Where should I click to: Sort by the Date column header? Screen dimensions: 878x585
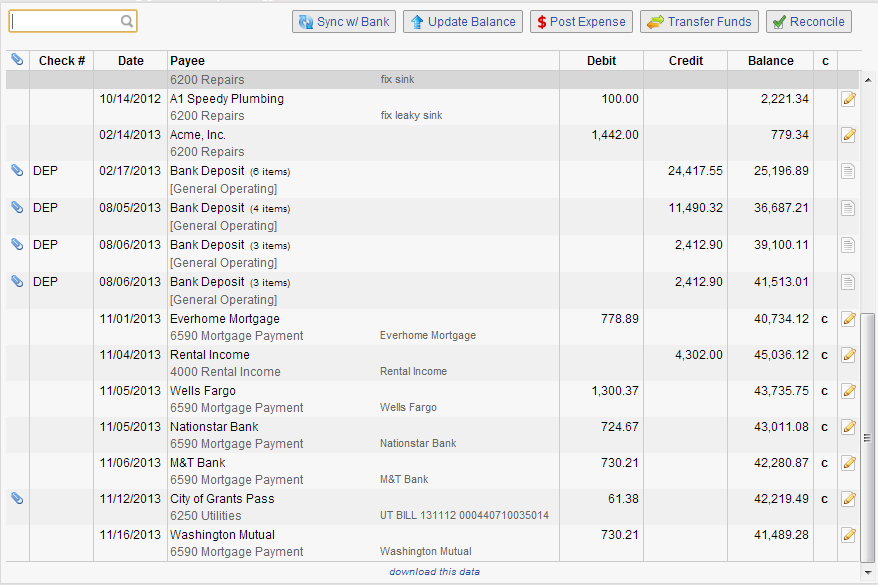coord(130,61)
